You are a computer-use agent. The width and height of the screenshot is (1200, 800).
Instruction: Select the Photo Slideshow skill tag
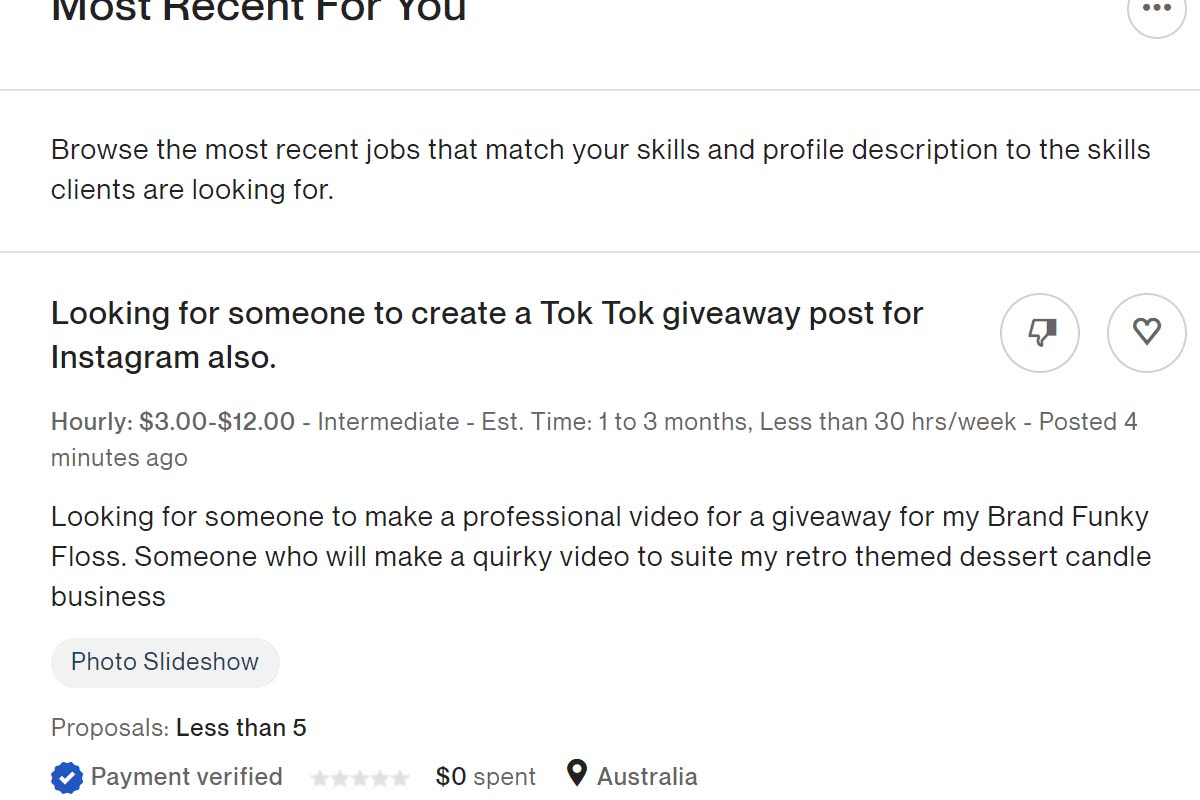click(165, 662)
